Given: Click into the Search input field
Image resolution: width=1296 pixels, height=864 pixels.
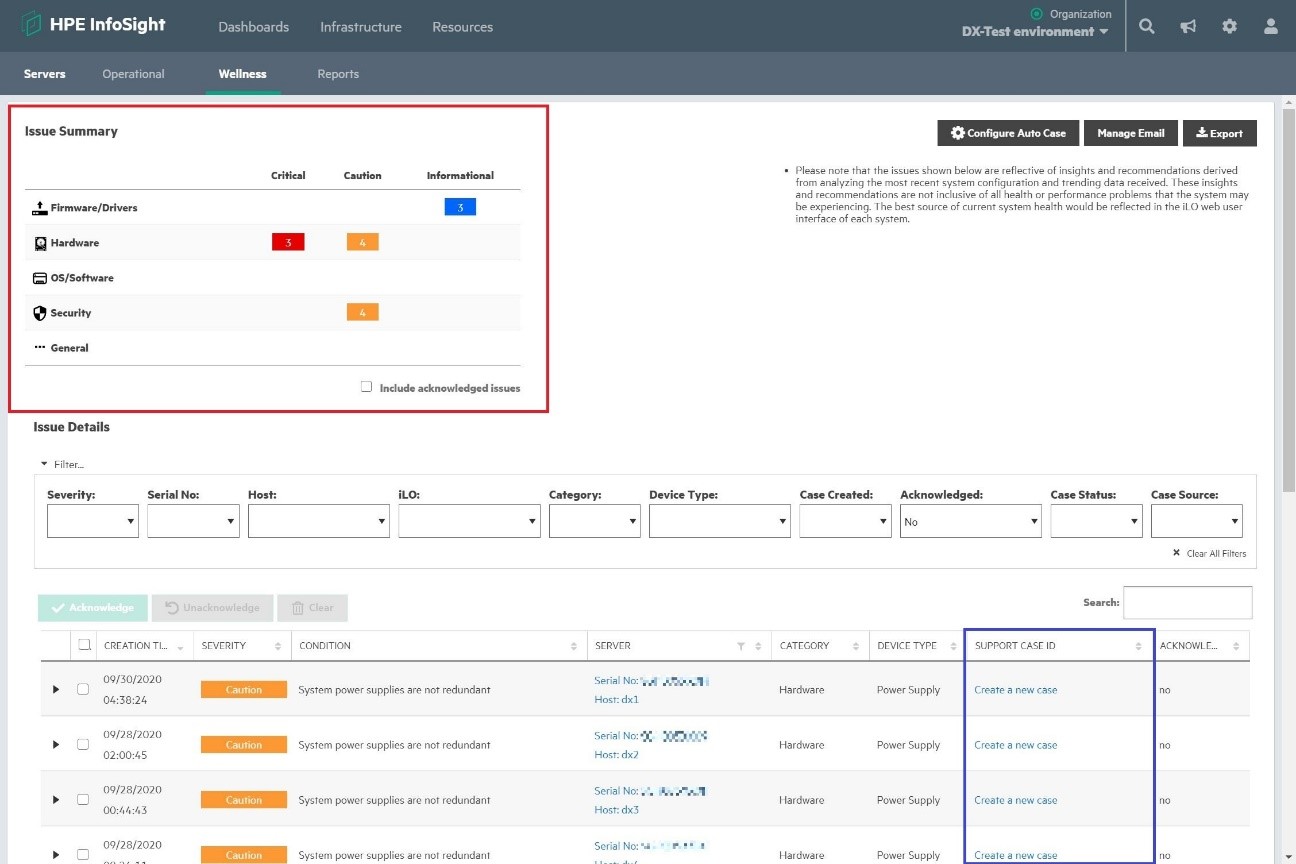Looking at the screenshot, I should point(1187,602).
